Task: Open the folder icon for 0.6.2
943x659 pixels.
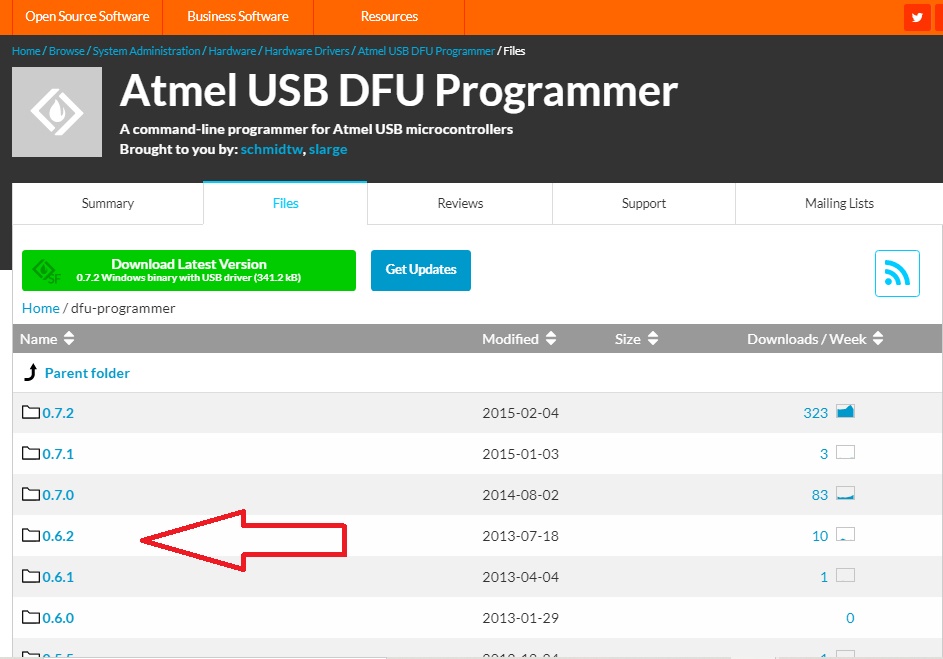Action: [31, 535]
